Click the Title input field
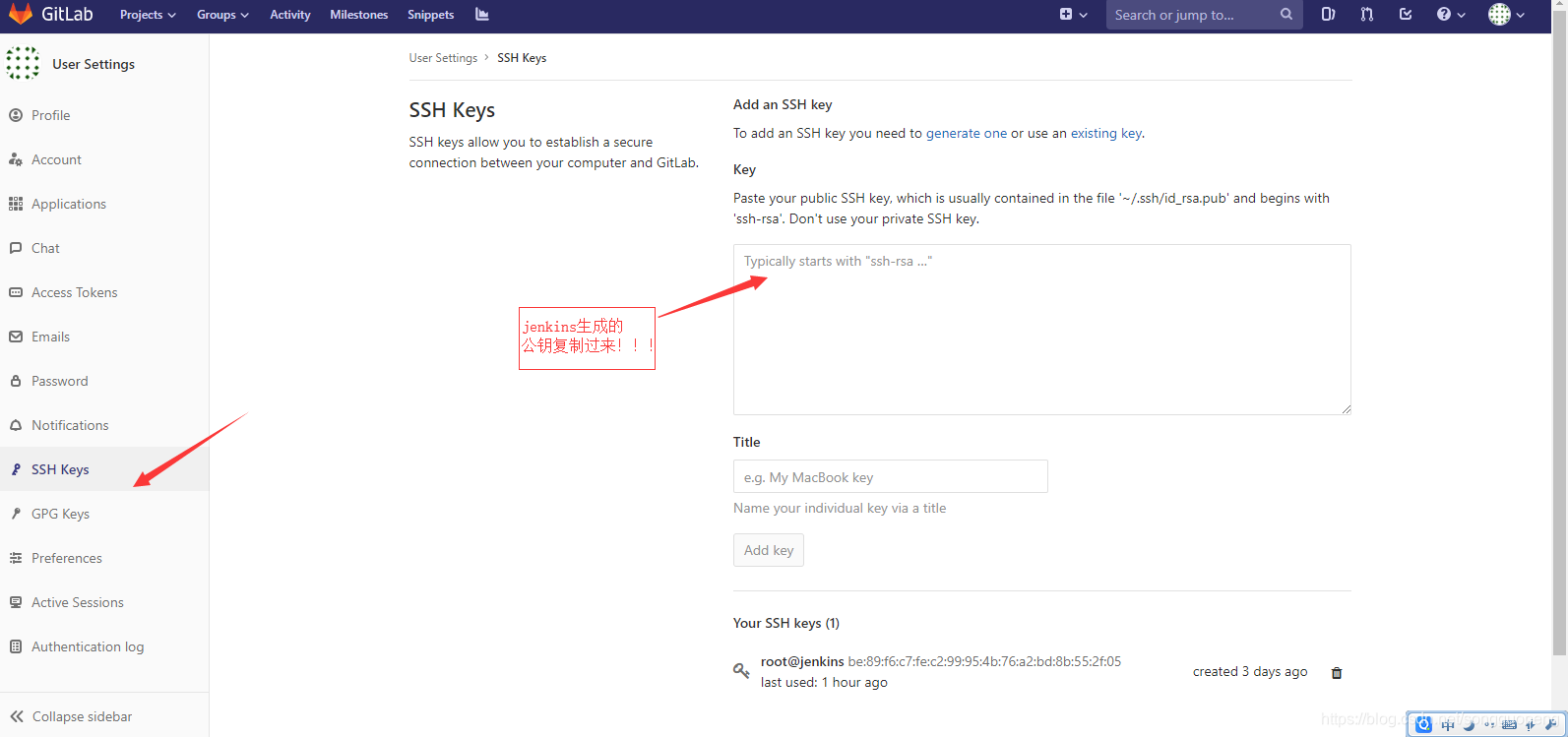This screenshot has height=737, width=1568. [891, 477]
